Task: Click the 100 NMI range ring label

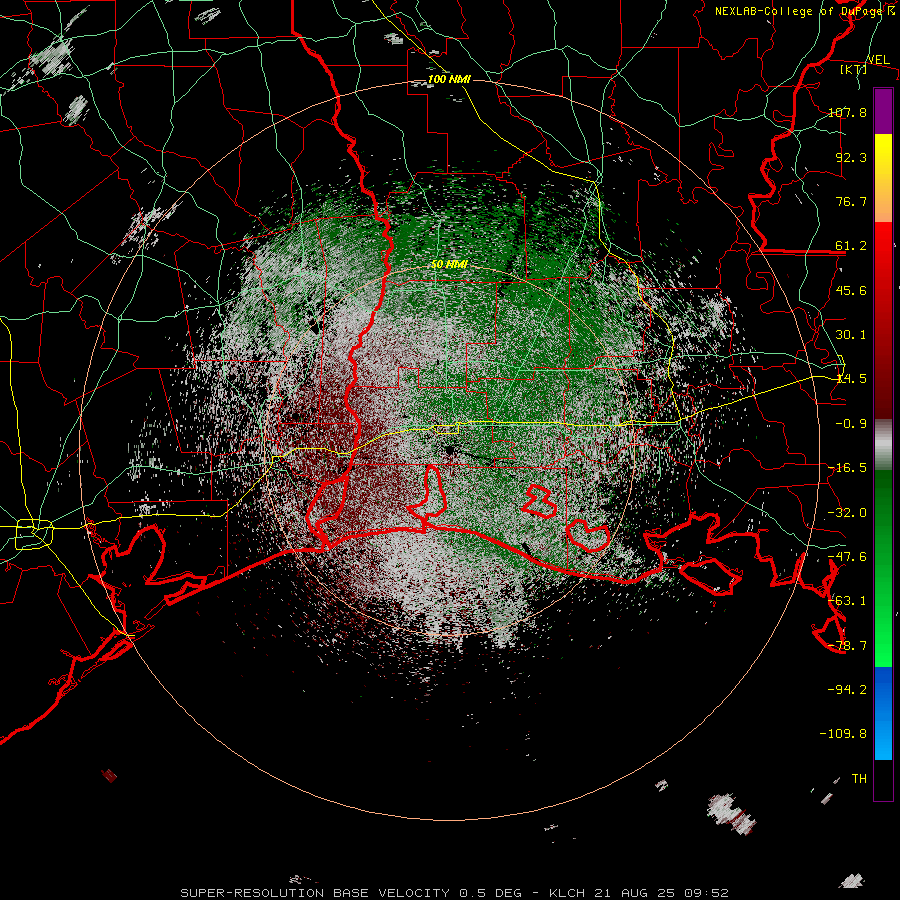Action: (449, 79)
